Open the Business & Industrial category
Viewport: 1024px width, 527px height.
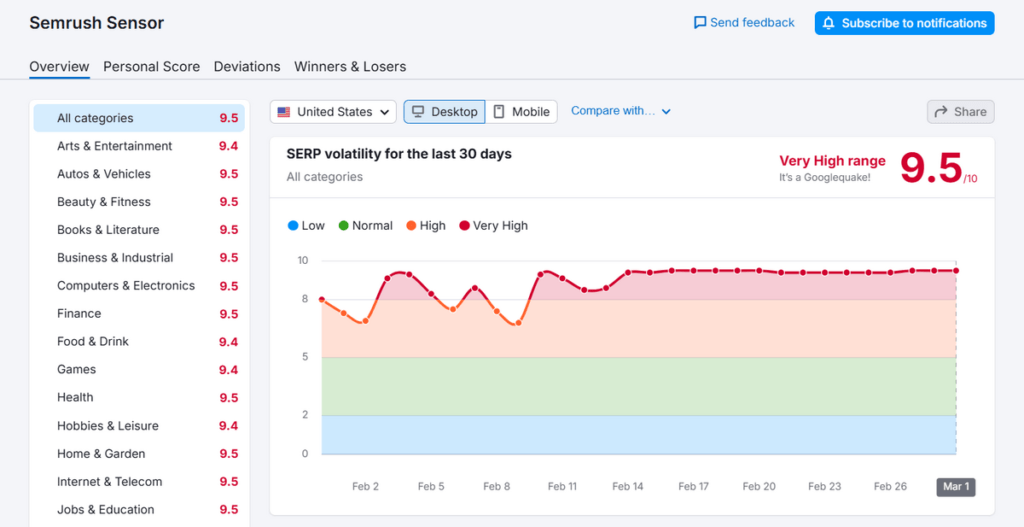(x=139, y=258)
